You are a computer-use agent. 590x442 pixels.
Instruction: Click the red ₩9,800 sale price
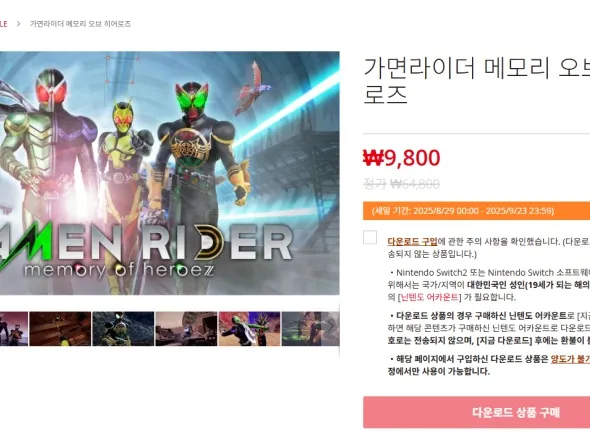(401, 158)
